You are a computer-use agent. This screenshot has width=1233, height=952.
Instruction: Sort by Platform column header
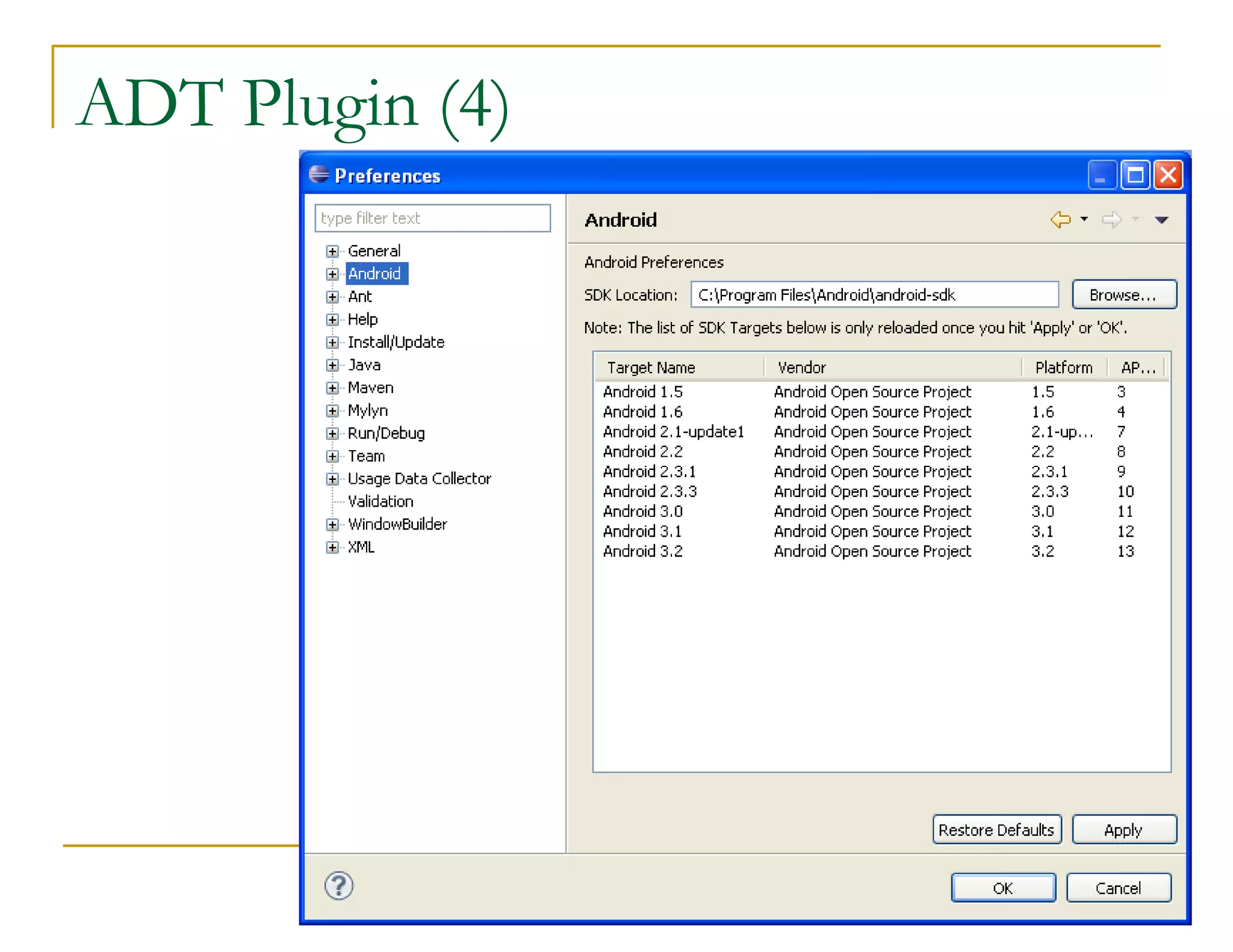coord(1064,367)
